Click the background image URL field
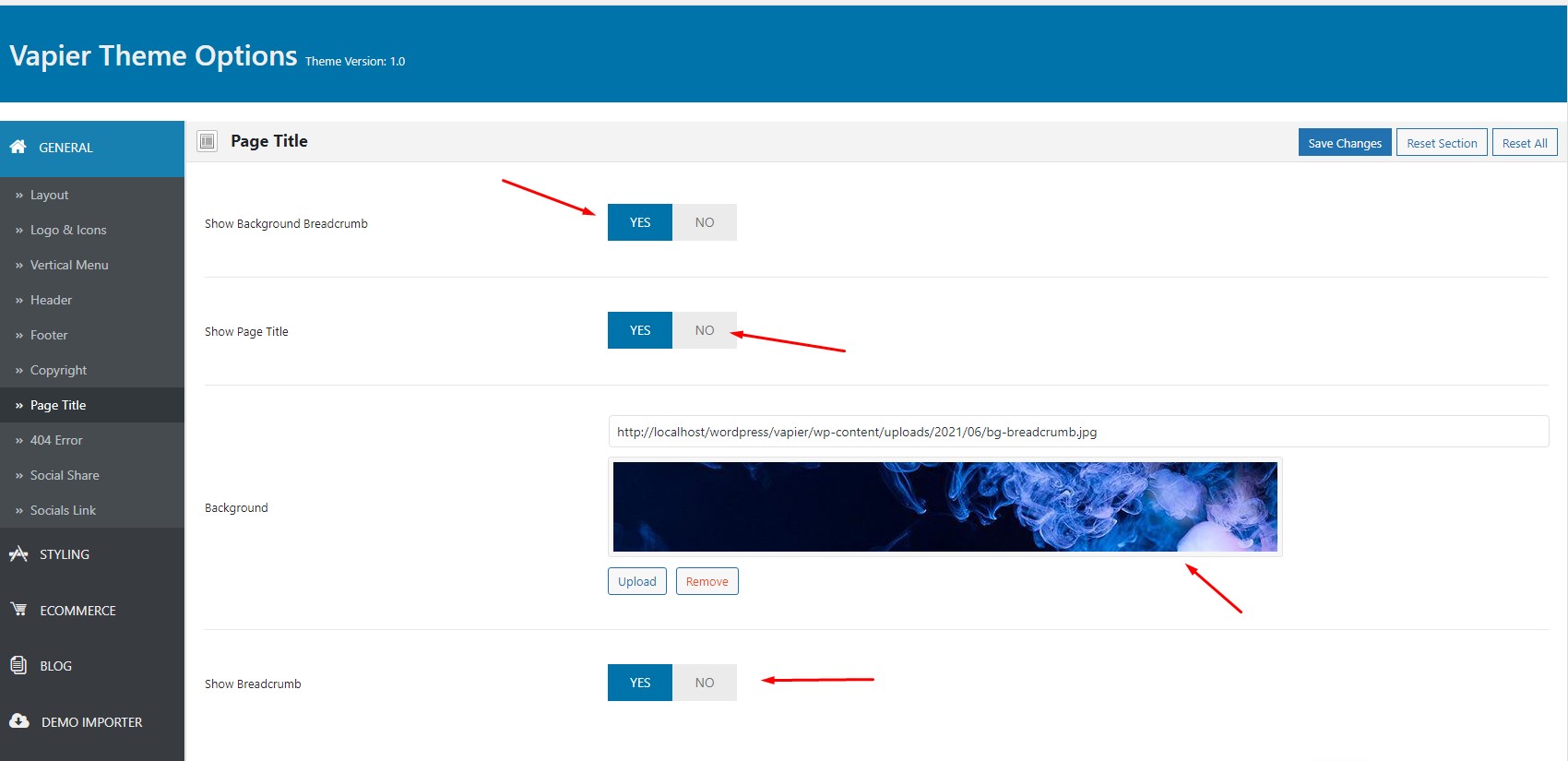The image size is (1568, 761). [1078, 432]
